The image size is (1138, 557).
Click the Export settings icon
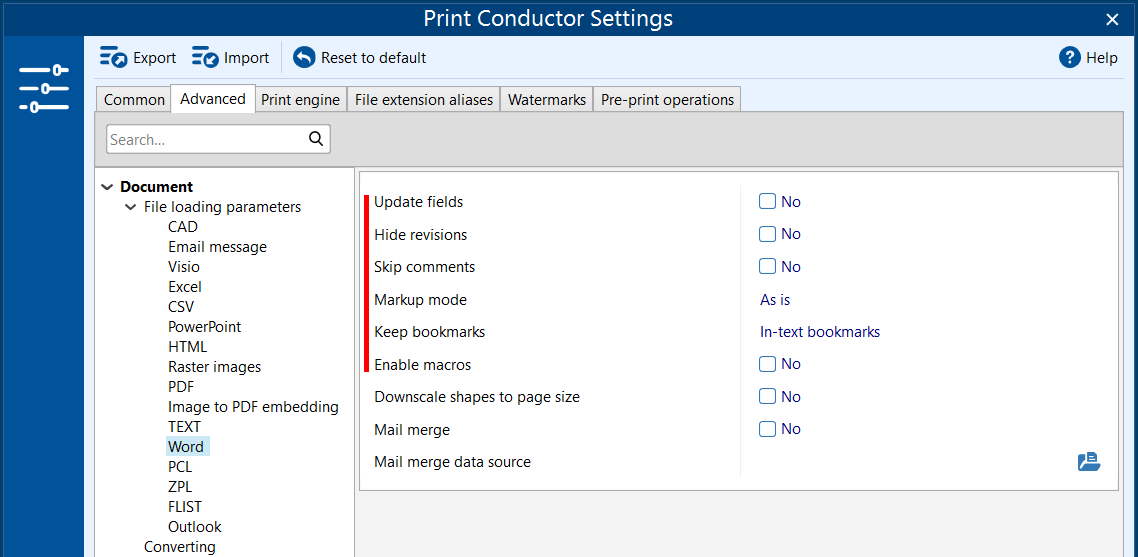[x=113, y=58]
